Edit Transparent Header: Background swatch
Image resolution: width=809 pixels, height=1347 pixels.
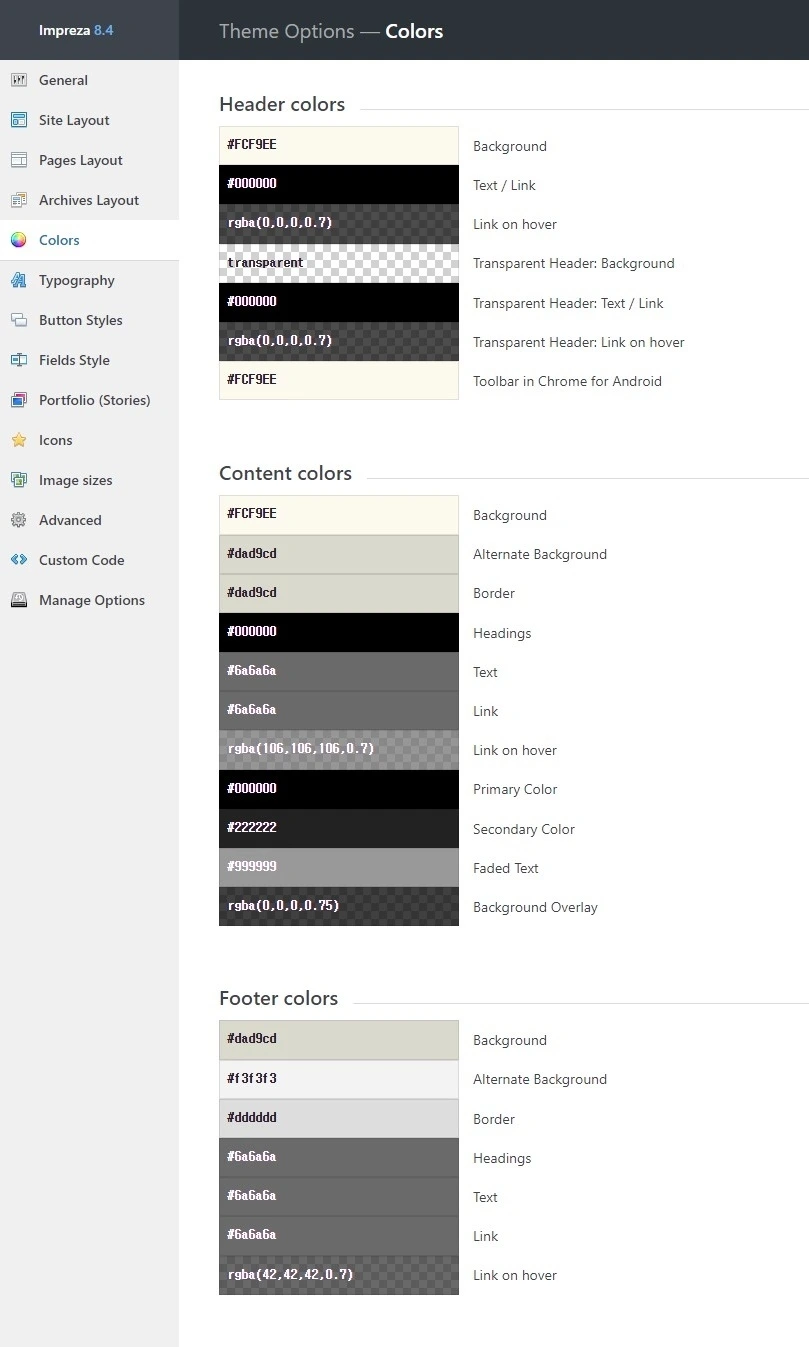(339, 263)
